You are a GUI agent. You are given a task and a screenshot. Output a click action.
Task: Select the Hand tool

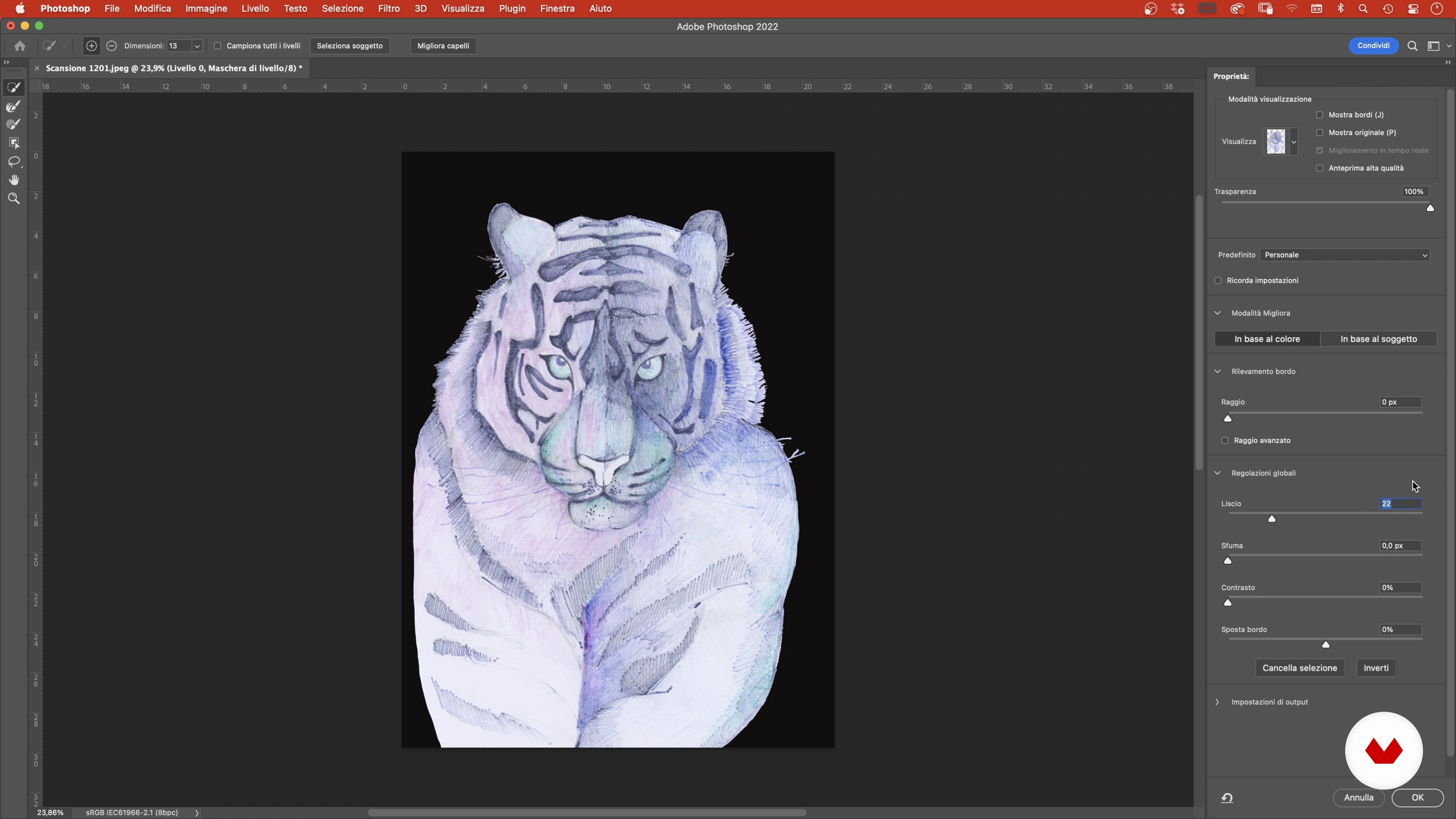pyautogui.click(x=14, y=180)
